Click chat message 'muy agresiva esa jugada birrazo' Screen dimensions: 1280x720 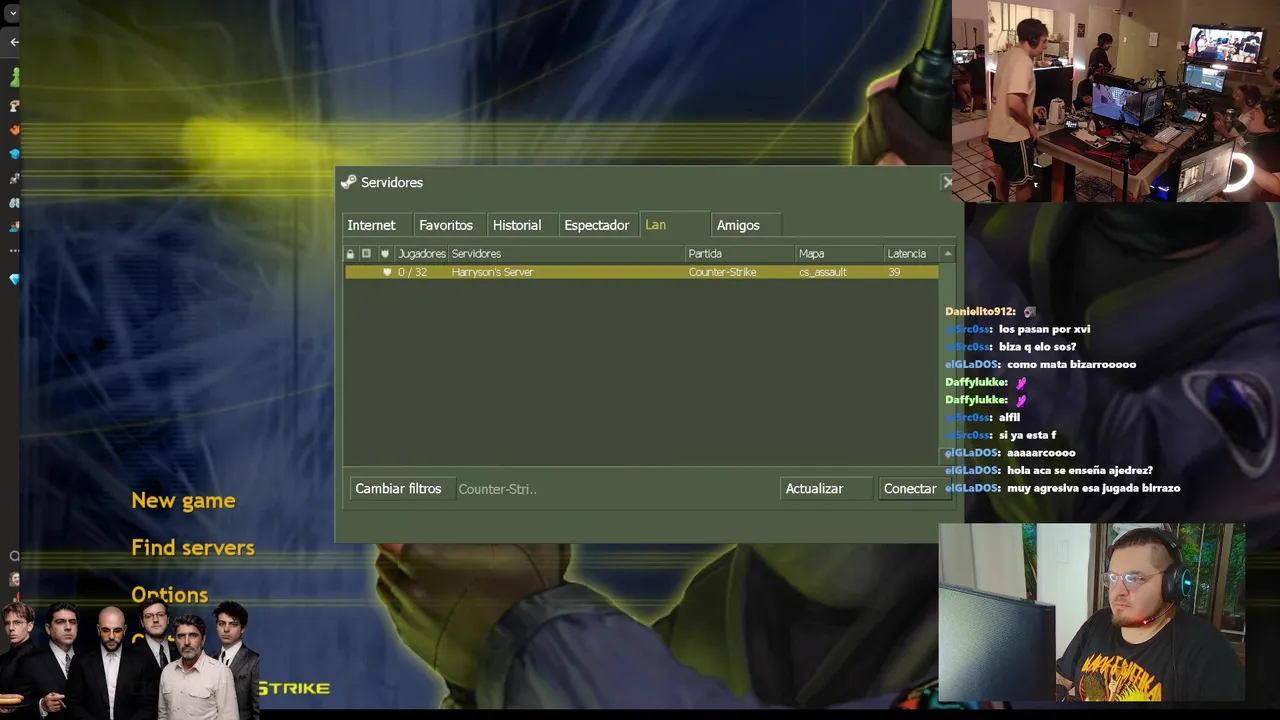pyautogui.click(x=1094, y=488)
